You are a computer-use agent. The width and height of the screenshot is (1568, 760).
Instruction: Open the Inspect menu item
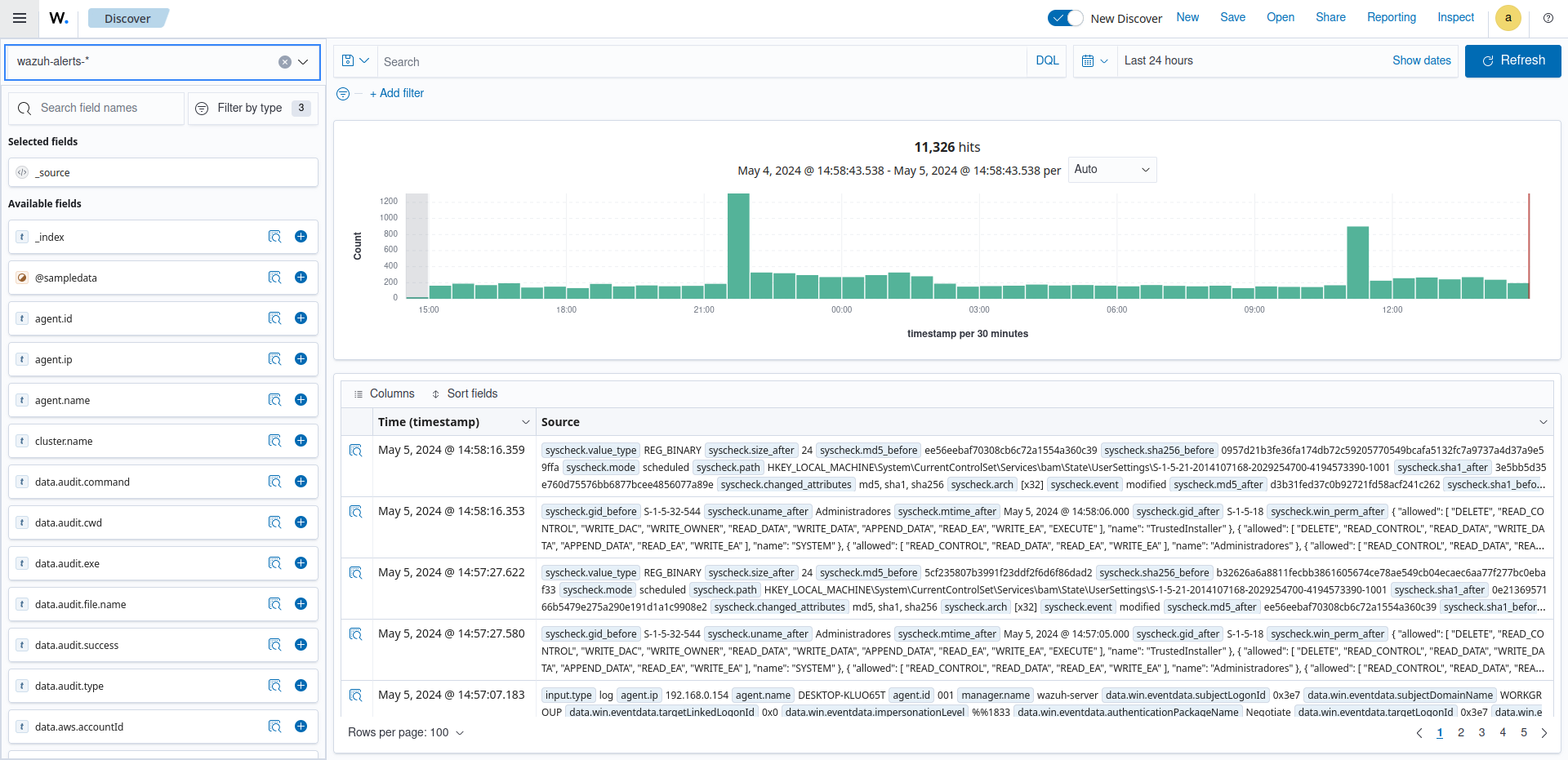pyautogui.click(x=1455, y=17)
